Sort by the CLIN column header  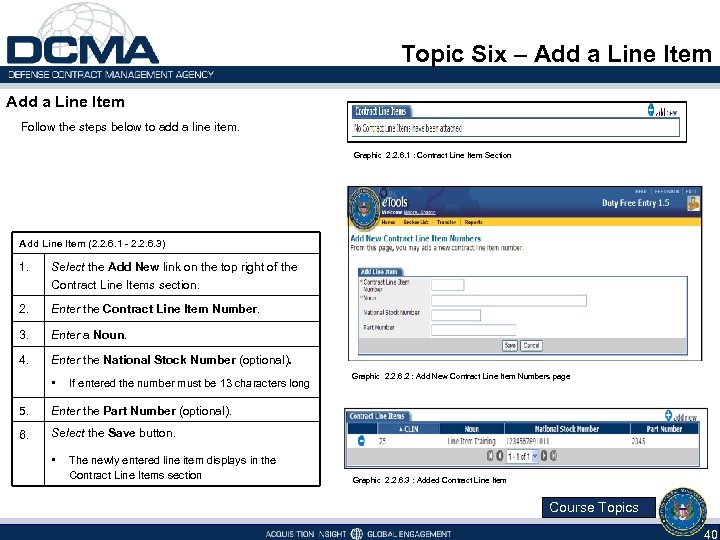coord(408,429)
